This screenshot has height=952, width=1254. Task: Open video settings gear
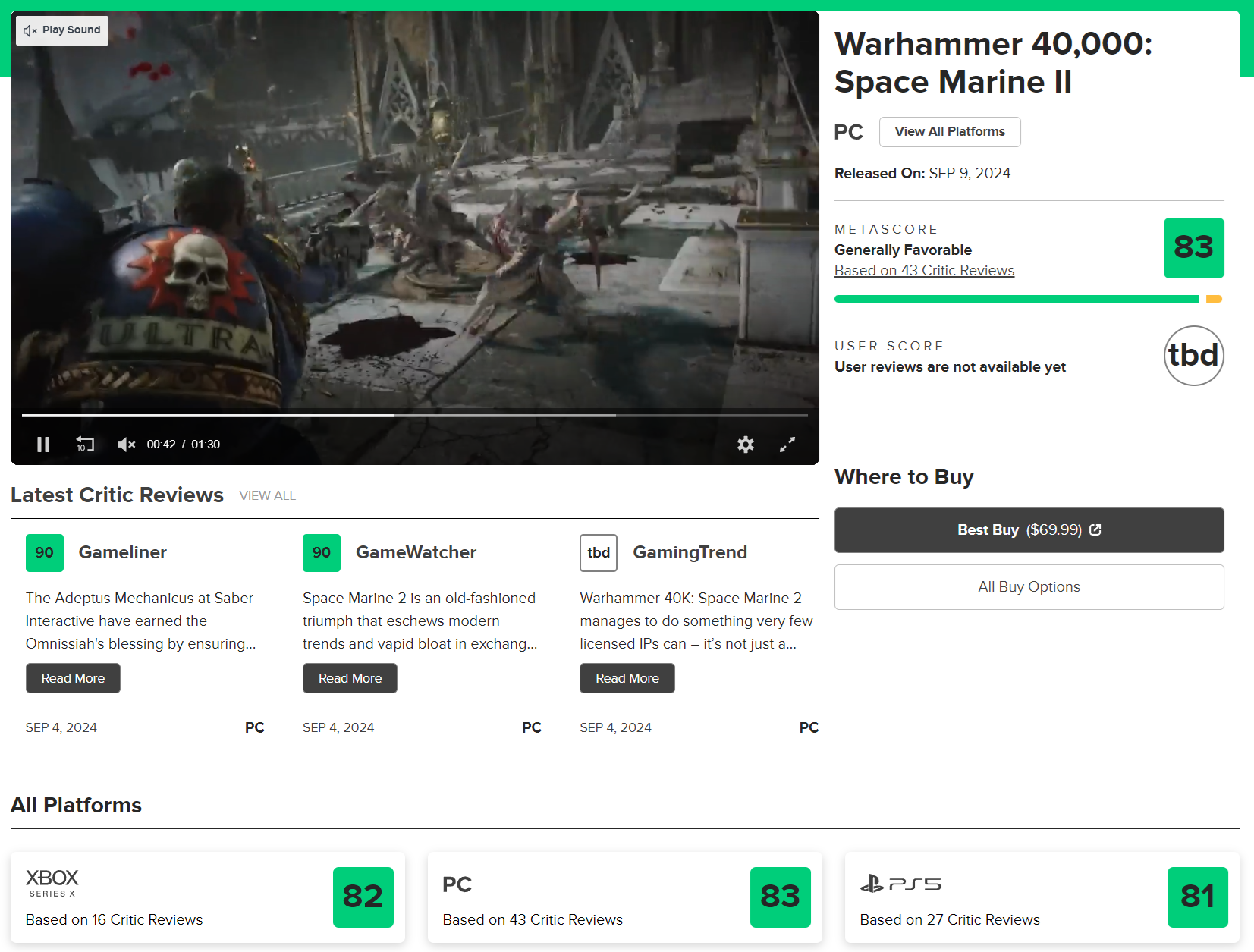click(746, 445)
